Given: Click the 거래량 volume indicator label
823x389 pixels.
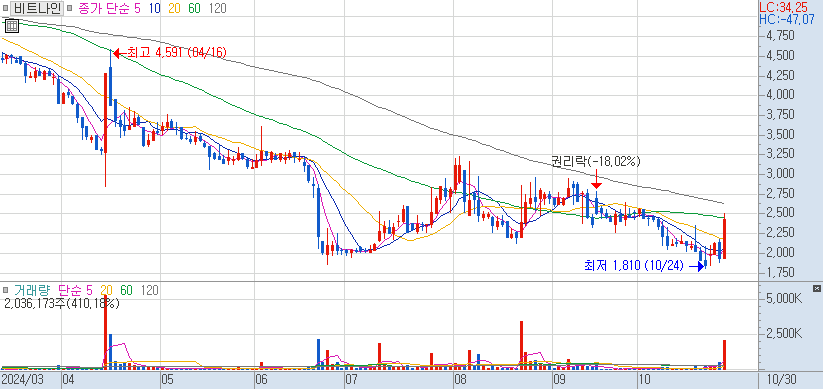Looking at the screenshot, I should (x=31, y=290).
